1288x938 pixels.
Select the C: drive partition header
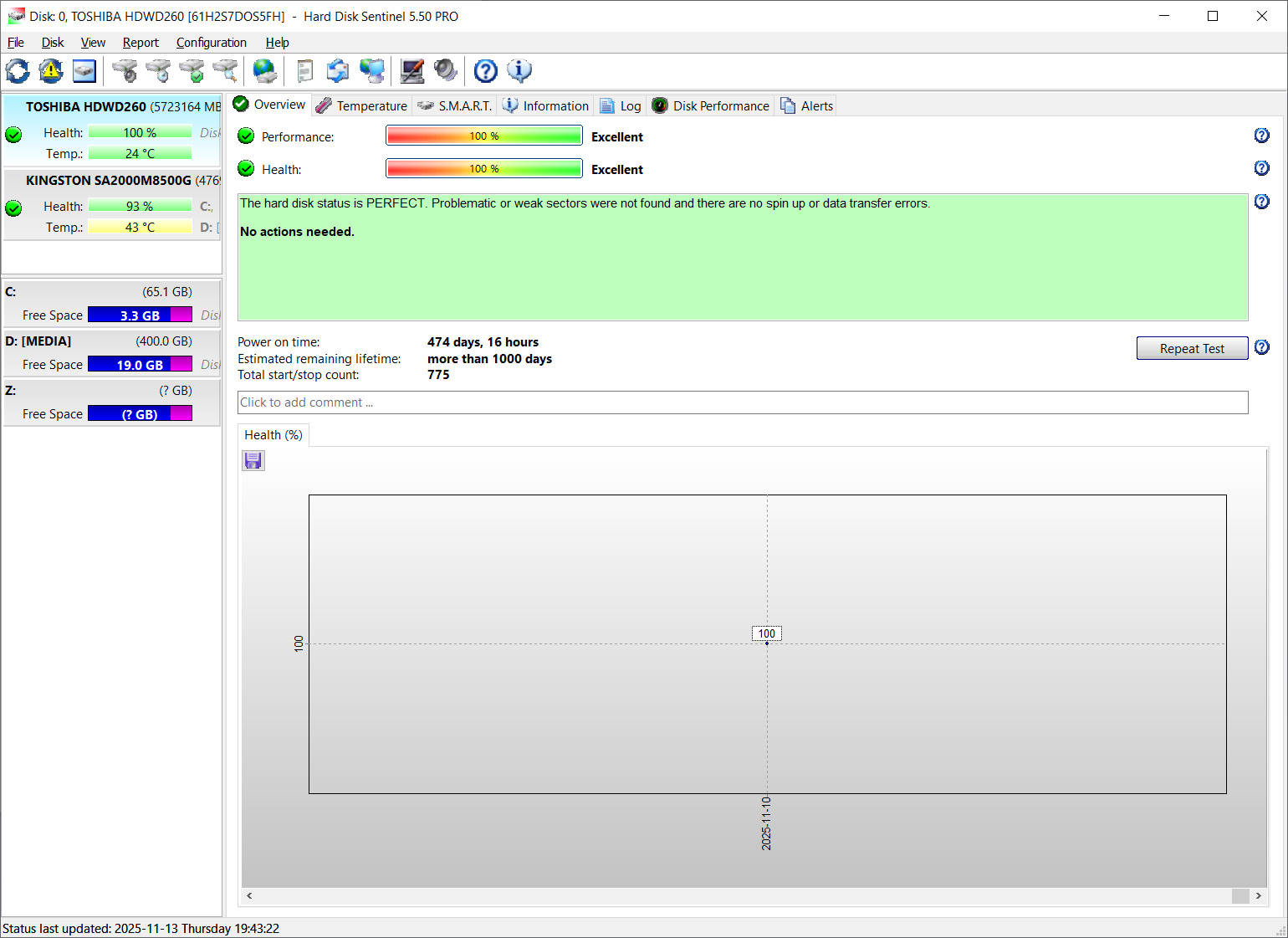pos(112,291)
